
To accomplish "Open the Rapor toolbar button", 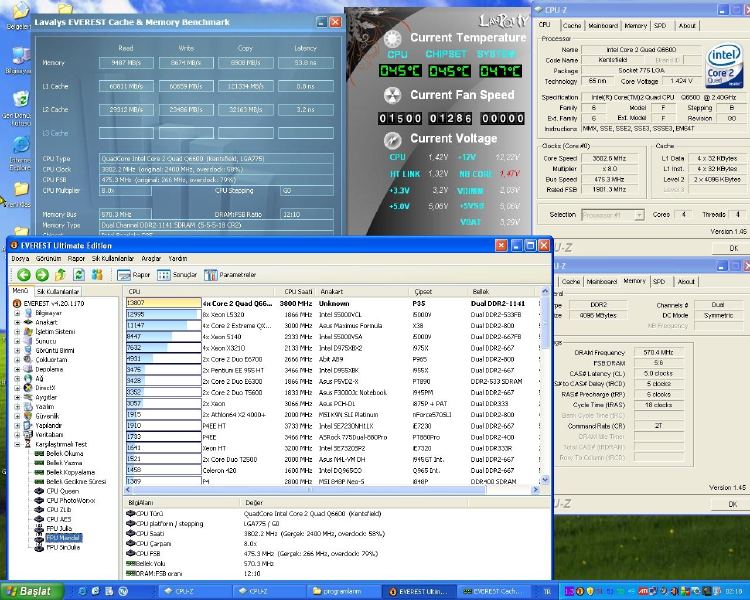I will [134, 275].
